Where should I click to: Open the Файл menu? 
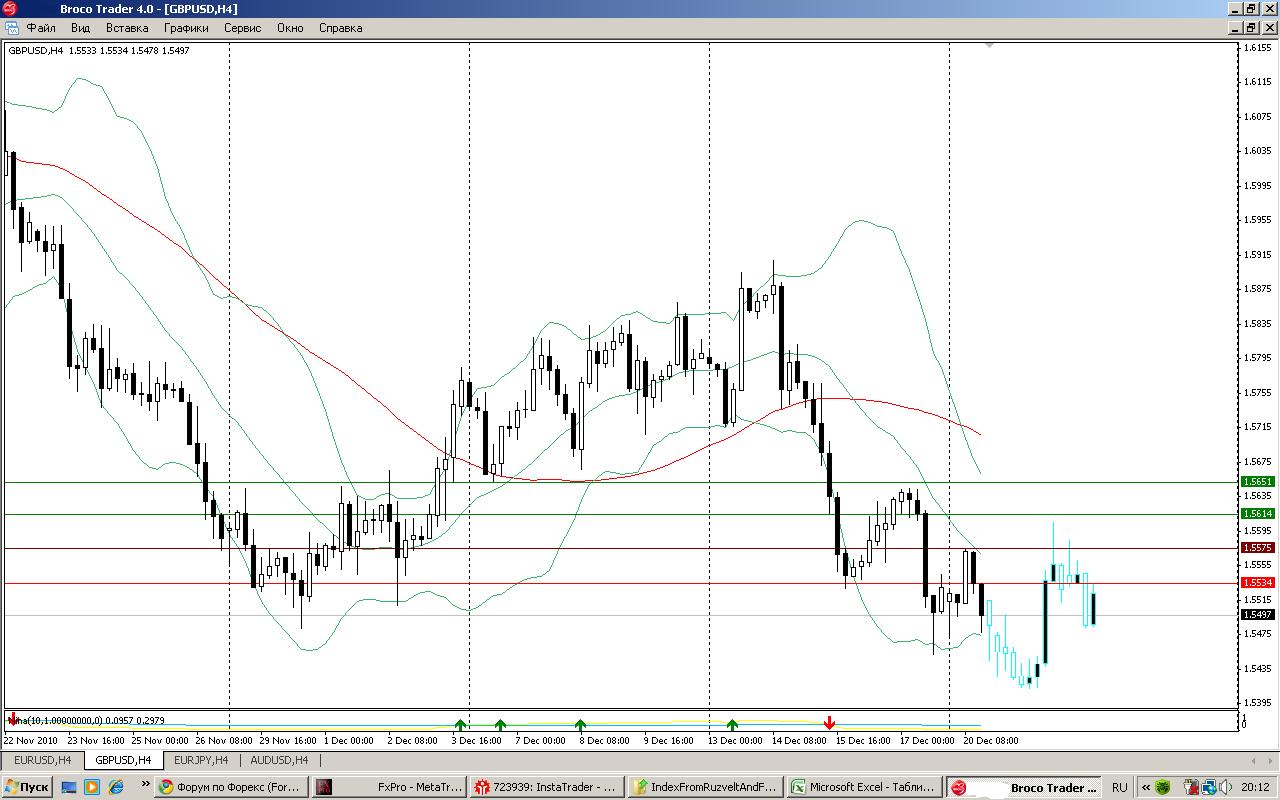(x=41, y=28)
